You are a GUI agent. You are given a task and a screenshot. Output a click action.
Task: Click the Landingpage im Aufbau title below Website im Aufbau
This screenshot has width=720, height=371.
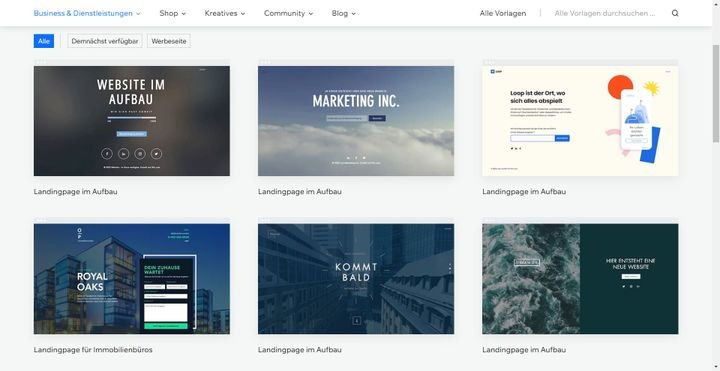click(x=75, y=191)
